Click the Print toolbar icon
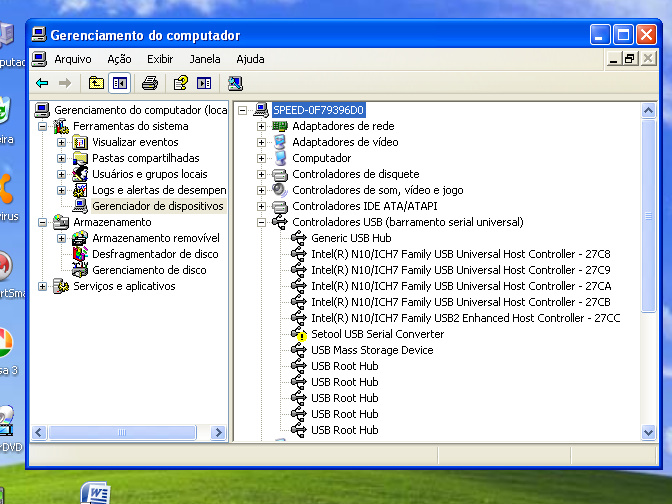 click(150, 83)
